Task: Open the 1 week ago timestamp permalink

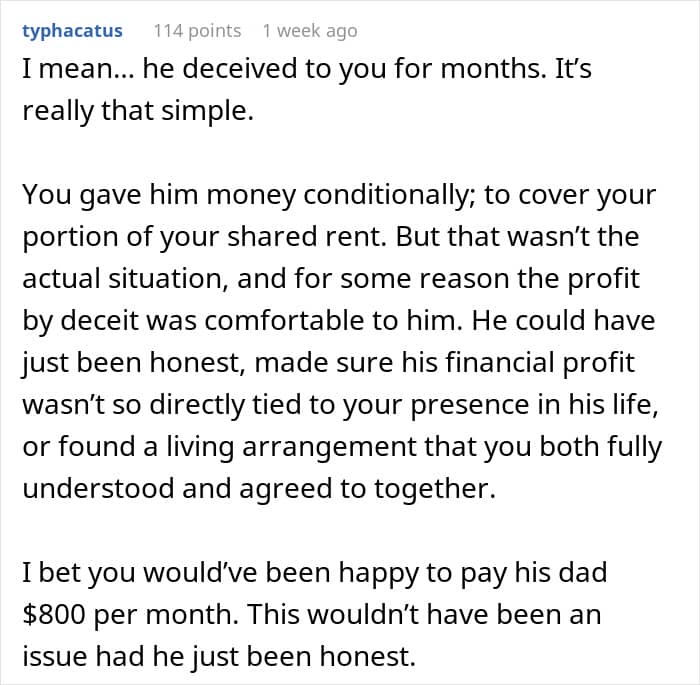Action: 310,31
